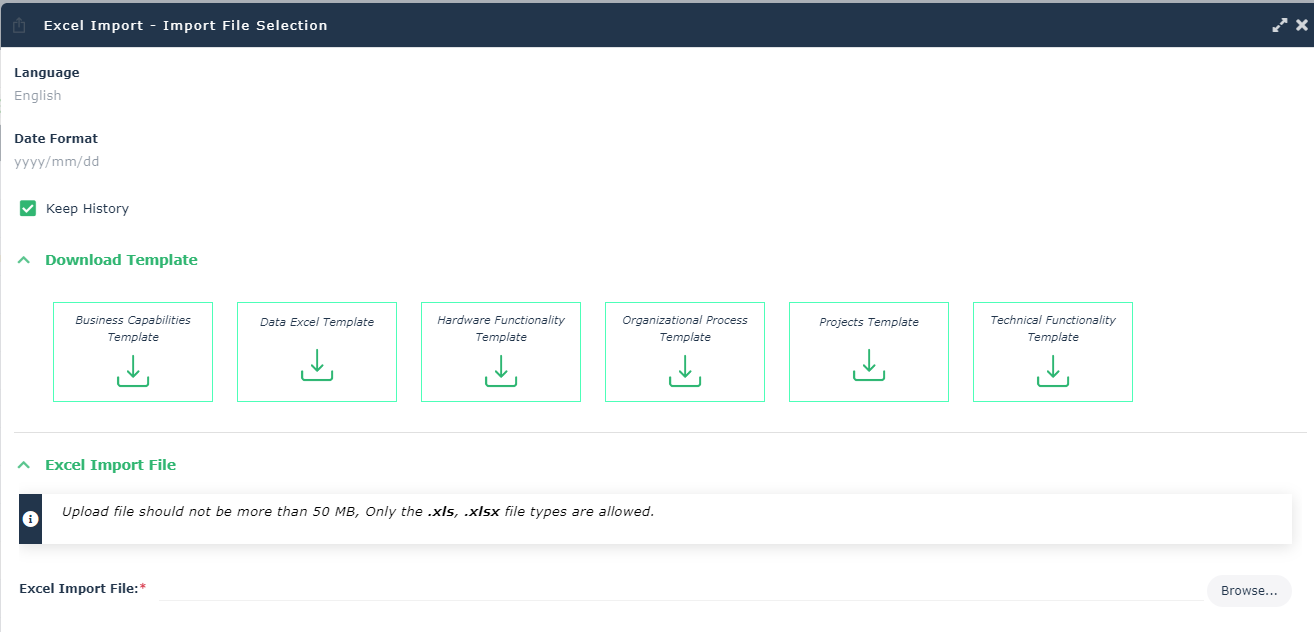Click the Organizational Process Template download arrow
1314x632 pixels.
tap(685, 370)
